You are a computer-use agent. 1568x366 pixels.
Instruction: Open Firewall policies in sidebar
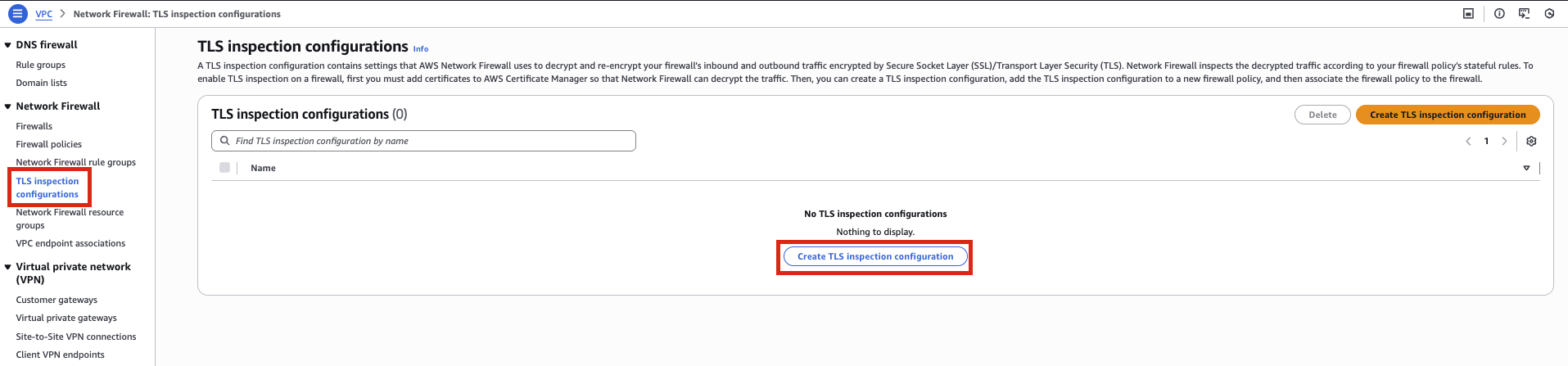[x=49, y=144]
